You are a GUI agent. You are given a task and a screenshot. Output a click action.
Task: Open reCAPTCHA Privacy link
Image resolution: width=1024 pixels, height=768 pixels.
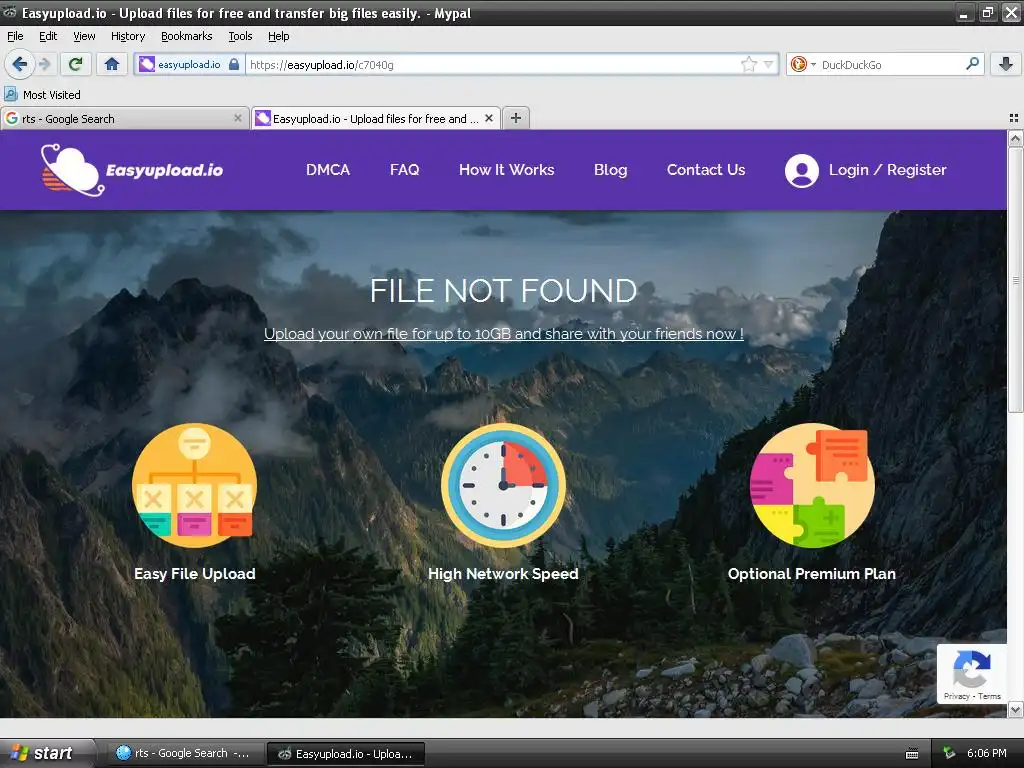pyautogui.click(x=956, y=696)
